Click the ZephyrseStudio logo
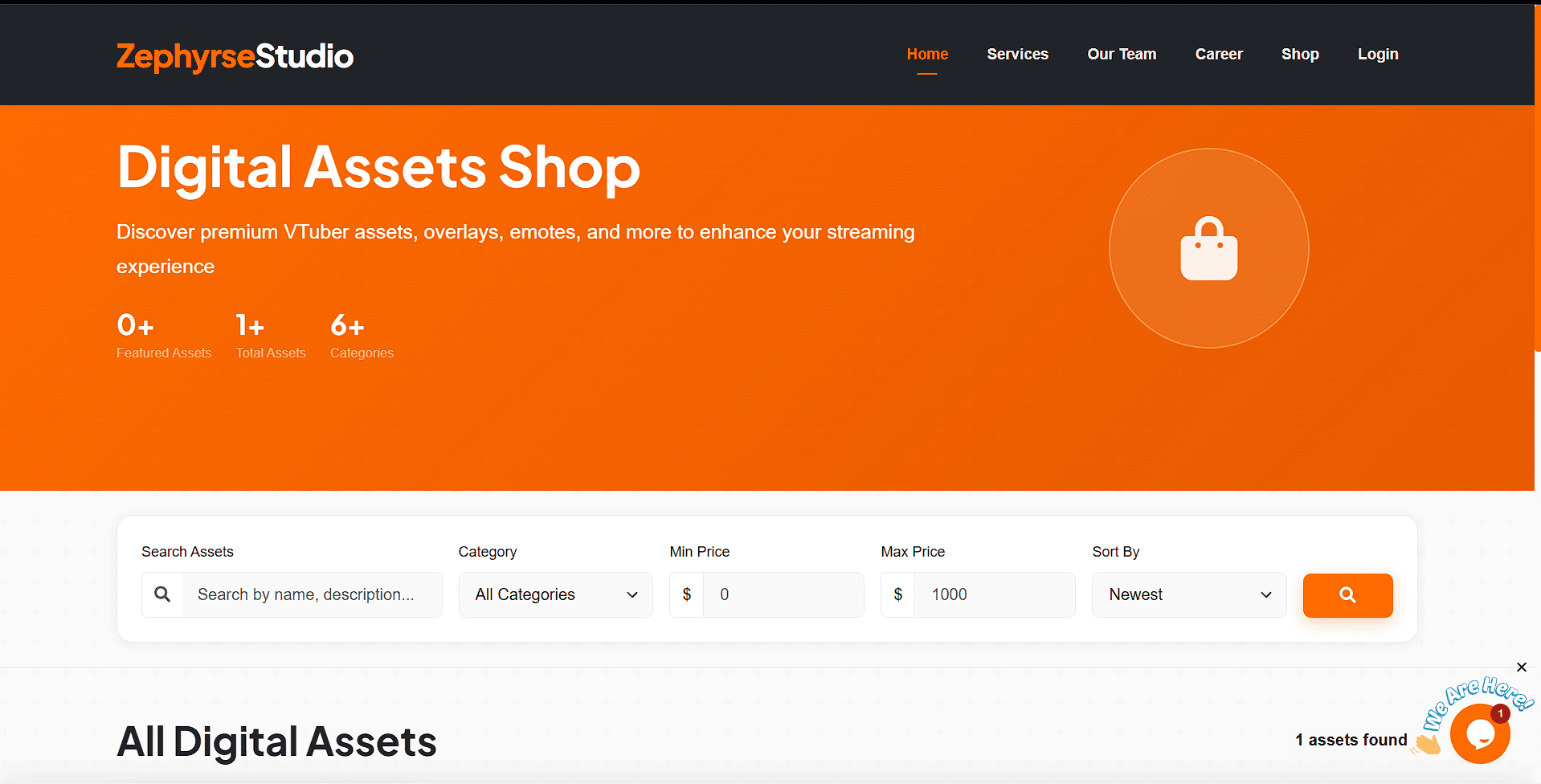Viewport: 1541px width, 784px height. (x=234, y=56)
